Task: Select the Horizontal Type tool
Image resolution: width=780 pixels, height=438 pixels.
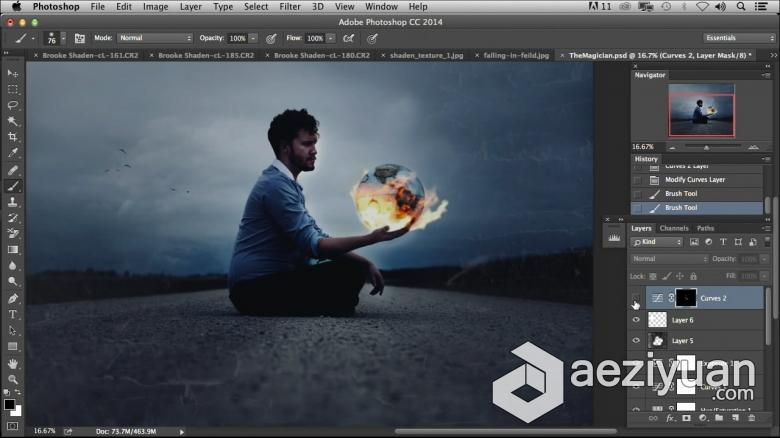Action: click(12, 315)
